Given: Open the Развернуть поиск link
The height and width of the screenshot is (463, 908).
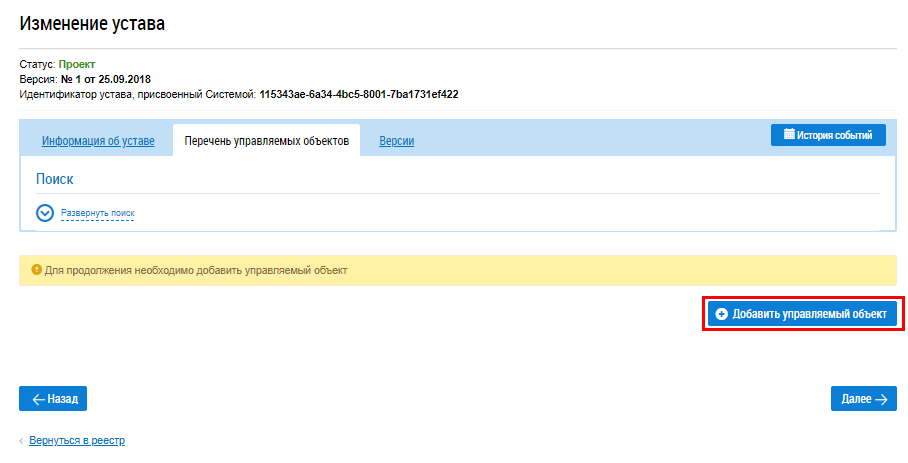Looking at the screenshot, I should click(x=97, y=213).
